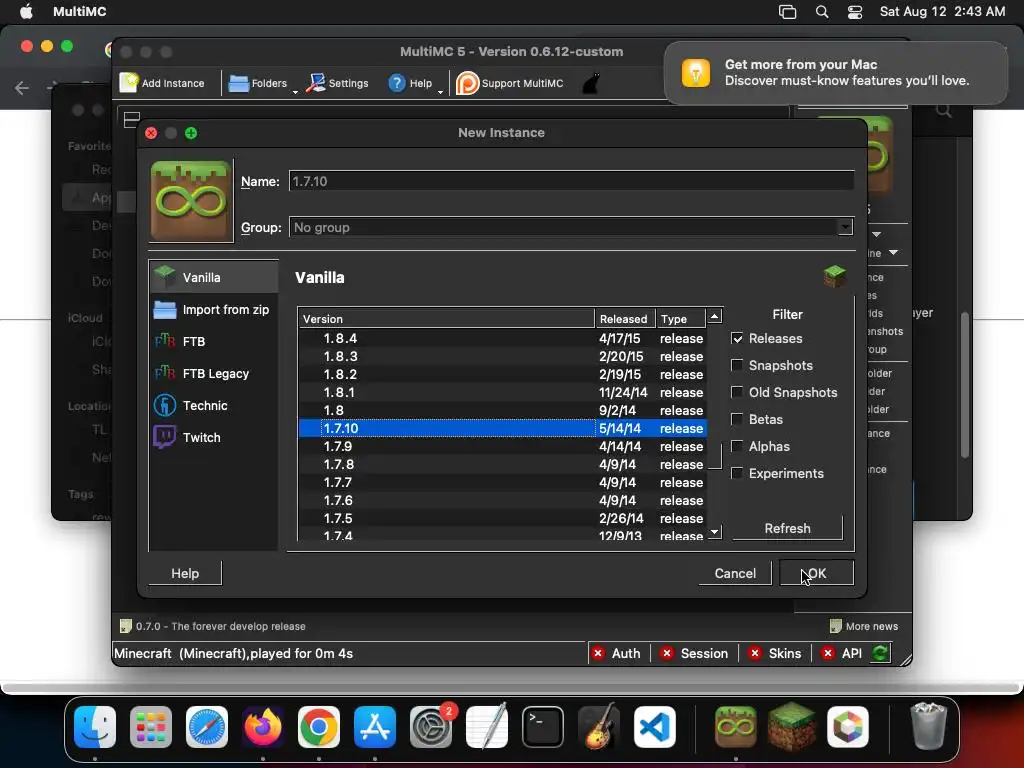The height and width of the screenshot is (768, 1024).
Task: Open Spotlight search in menu bar
Action: (x=822, y=12)
